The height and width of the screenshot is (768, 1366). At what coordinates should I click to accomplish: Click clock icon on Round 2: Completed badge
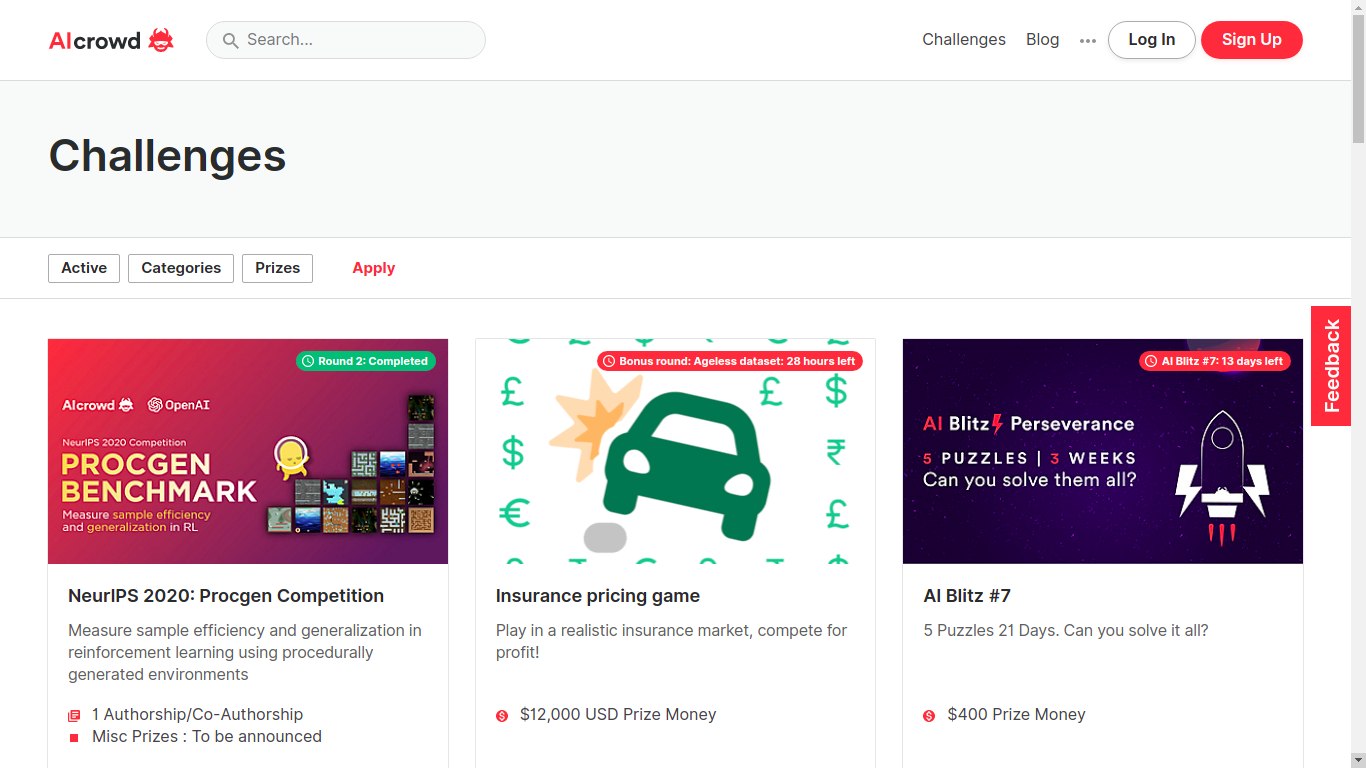pos(309,361)
